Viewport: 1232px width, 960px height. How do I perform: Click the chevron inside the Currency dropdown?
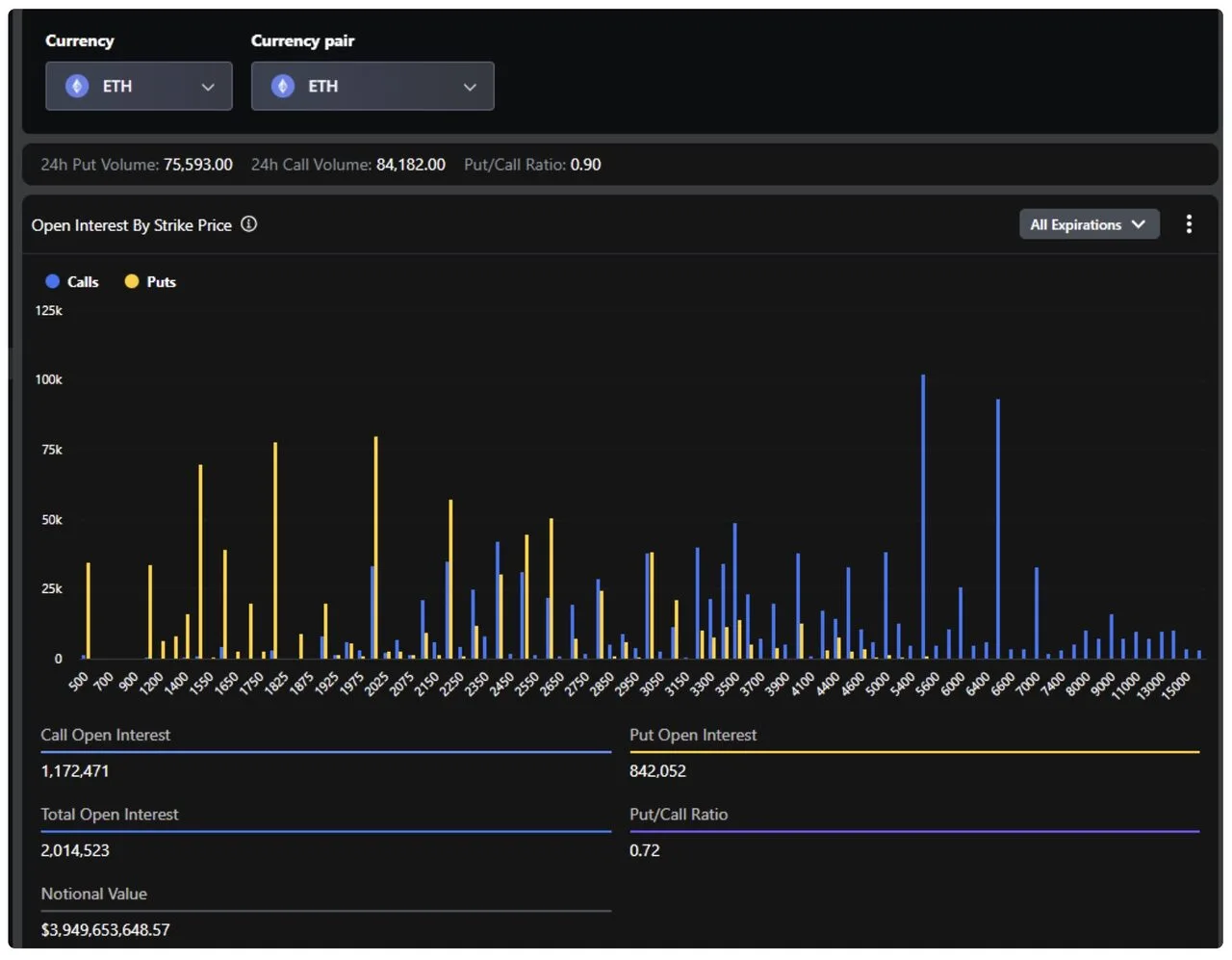tap(208, 86)
